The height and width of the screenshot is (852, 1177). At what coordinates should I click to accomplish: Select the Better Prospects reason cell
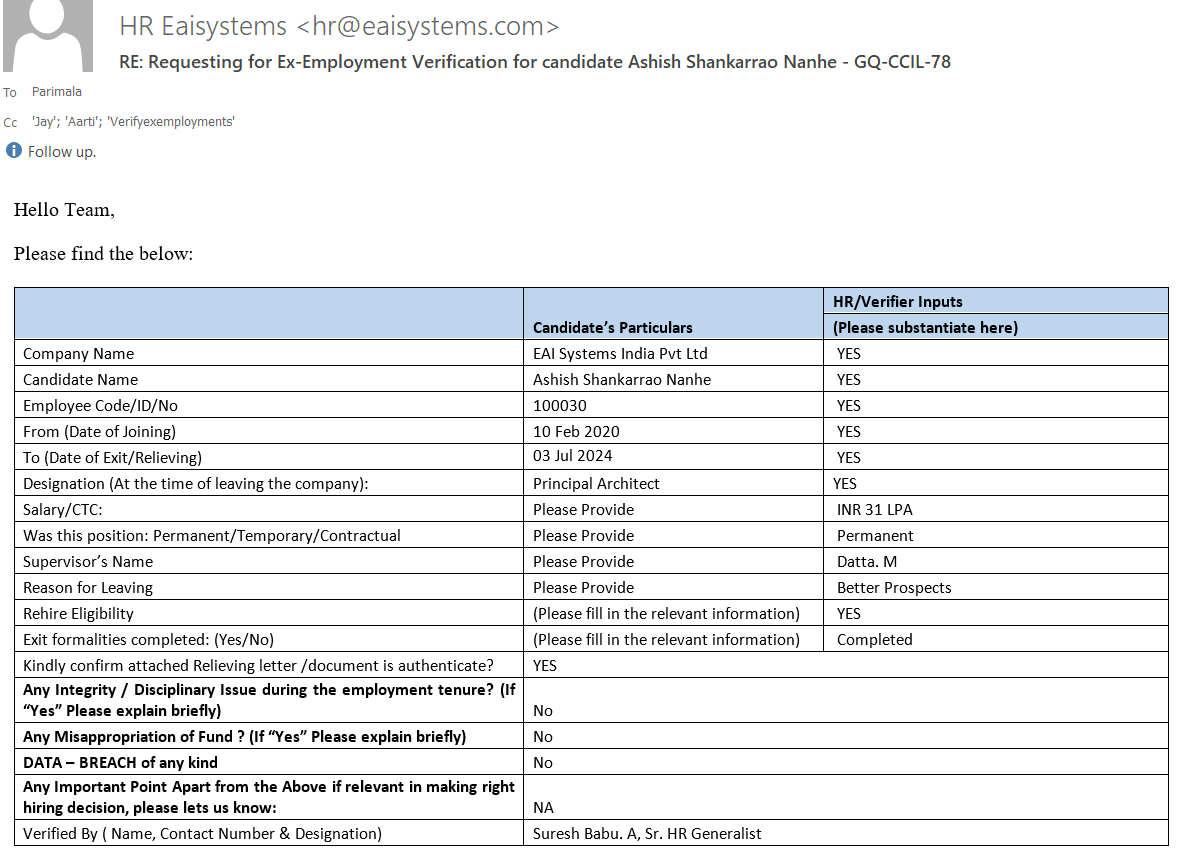pyautogui.click(x=894, y=587)
